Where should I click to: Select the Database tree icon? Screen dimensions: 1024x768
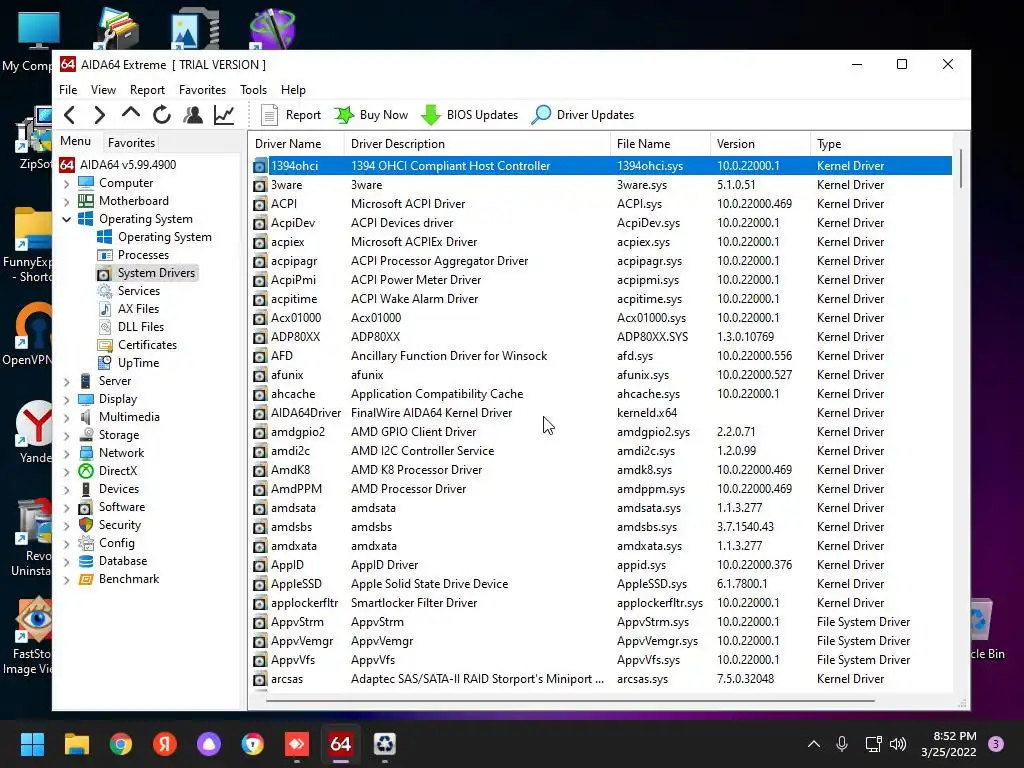[86, 561]
